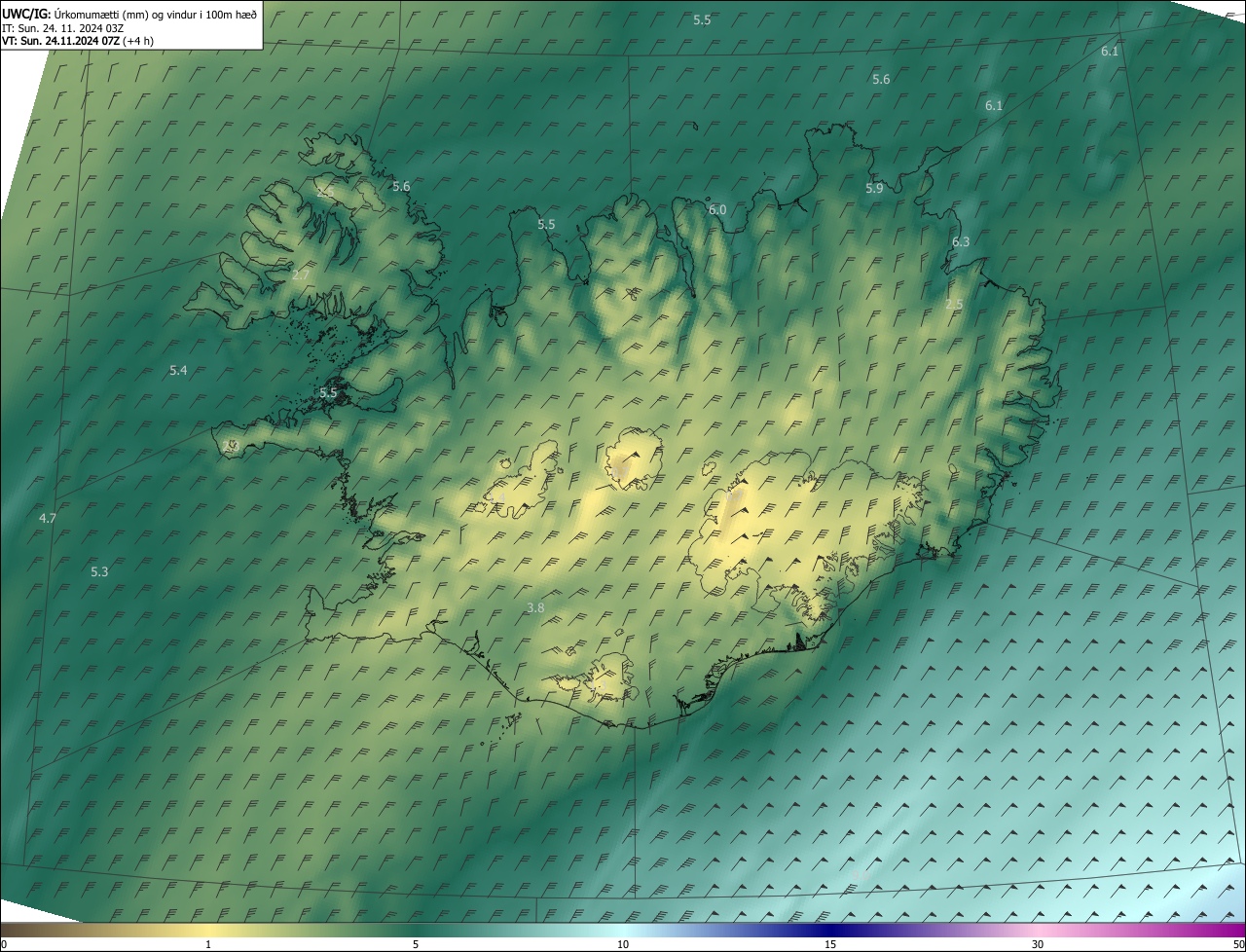The image size is (1246, 952).
Task: Click the '0' tick on the color scale
Action: coord(4,944)
